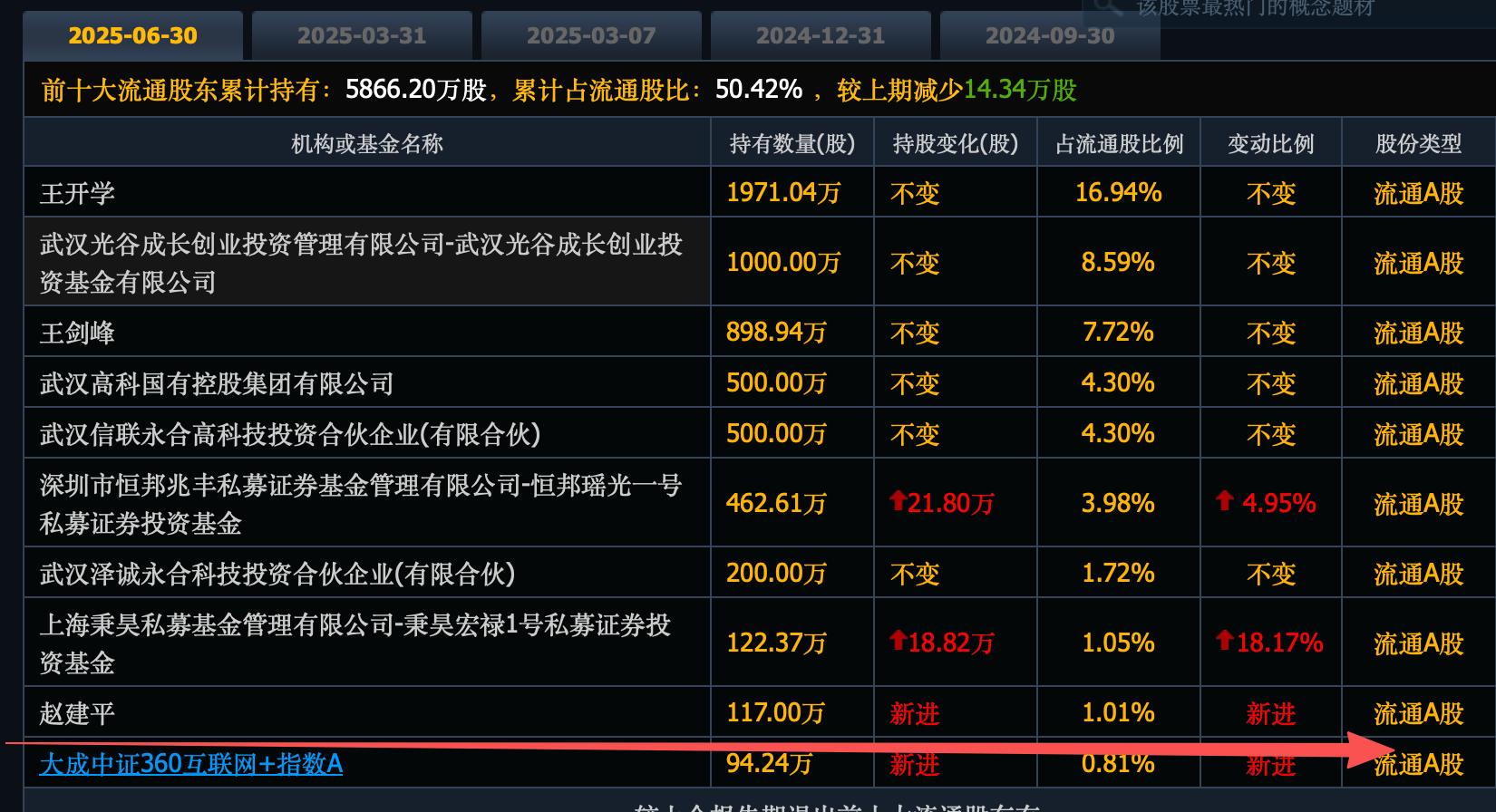The image size is (1496, 812).
Task: Click 流通A股 in the 王开学 row
Action: pos(1419,193)
